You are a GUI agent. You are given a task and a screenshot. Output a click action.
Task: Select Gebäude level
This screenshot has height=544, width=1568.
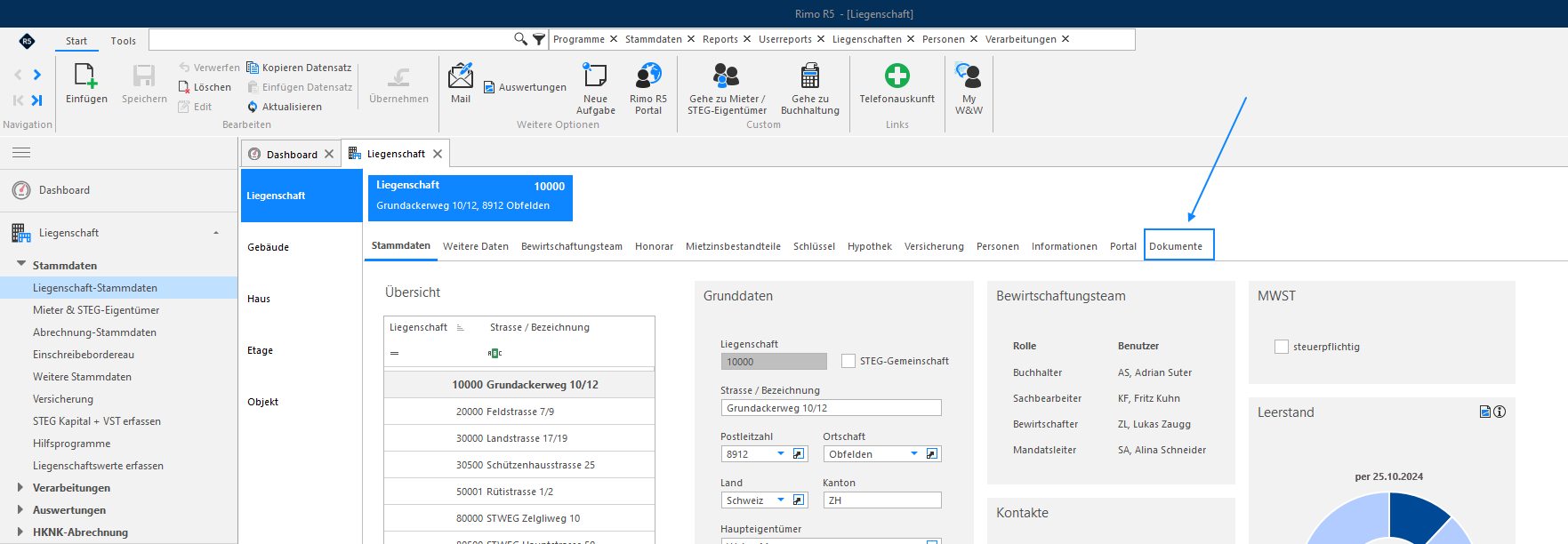[x=269, y=247]
